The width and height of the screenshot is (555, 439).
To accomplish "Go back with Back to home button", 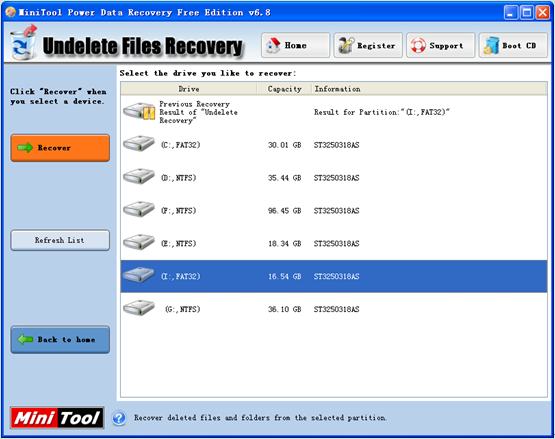I will 60,340.
